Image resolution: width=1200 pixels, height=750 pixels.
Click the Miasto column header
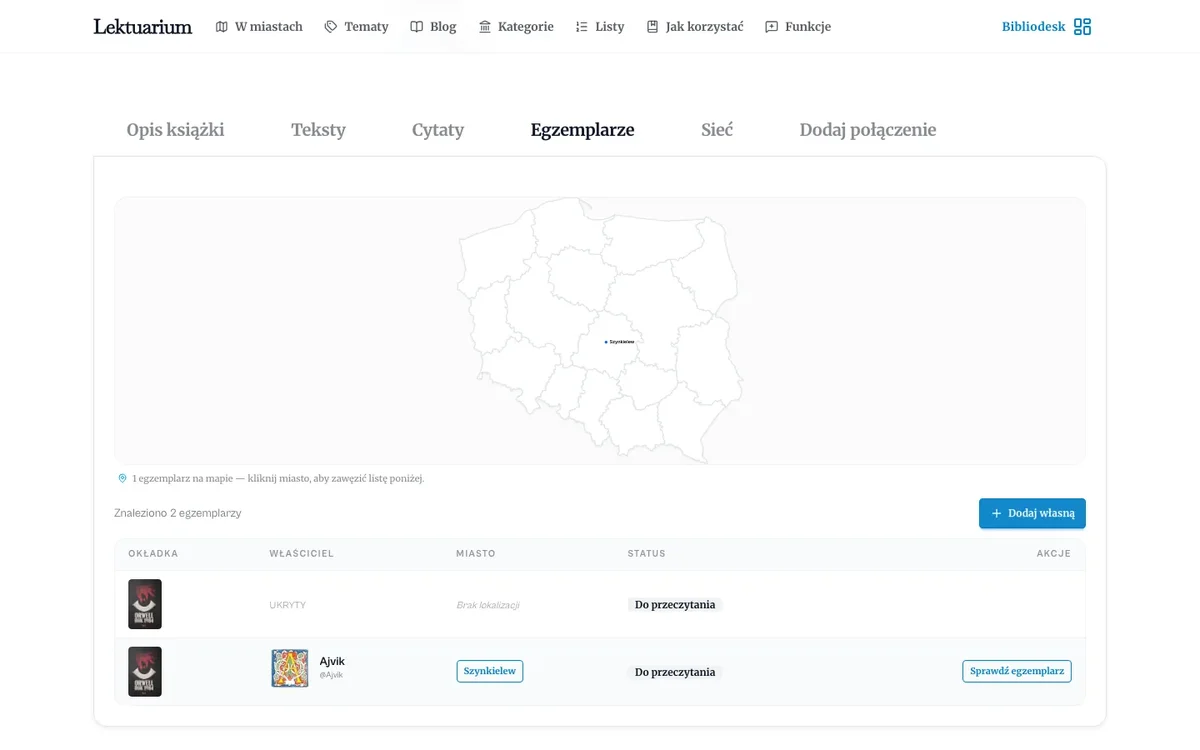tap(475, 554)
